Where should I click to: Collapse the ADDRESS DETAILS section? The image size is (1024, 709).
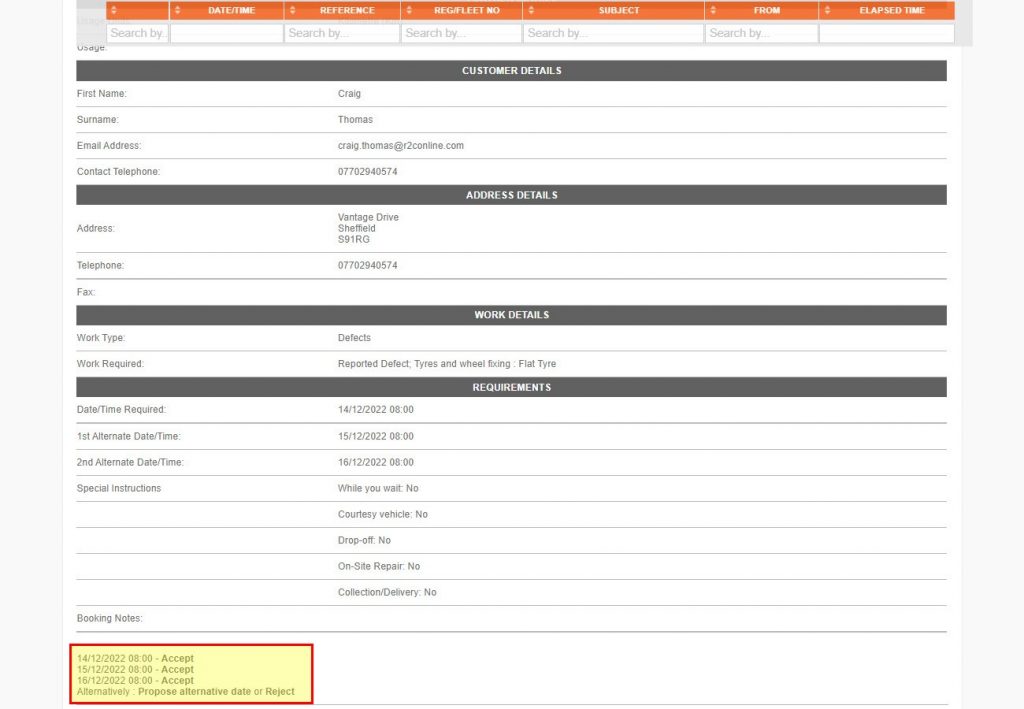point(511,195)
